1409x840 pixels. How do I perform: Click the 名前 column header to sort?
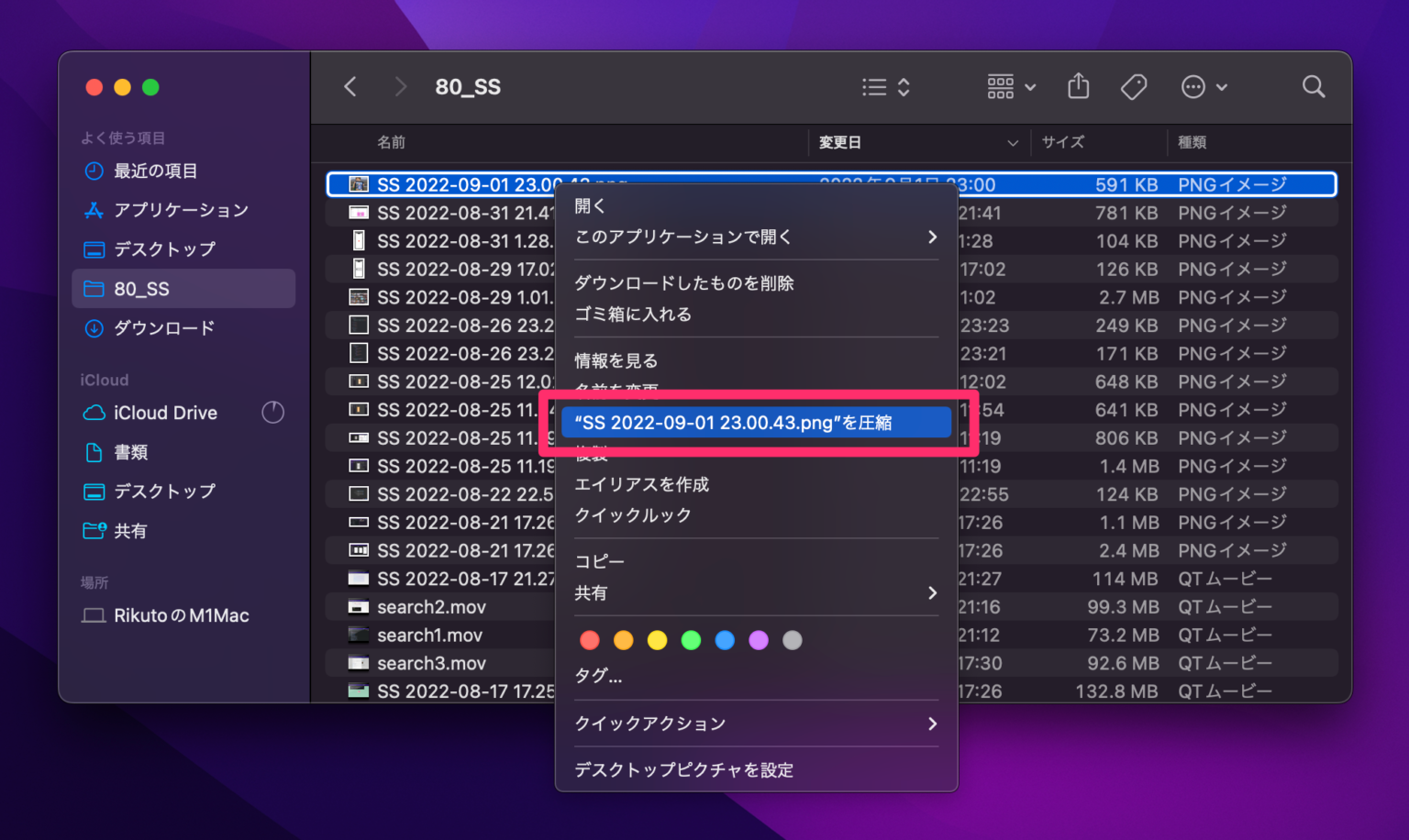(x=392, y=142)
